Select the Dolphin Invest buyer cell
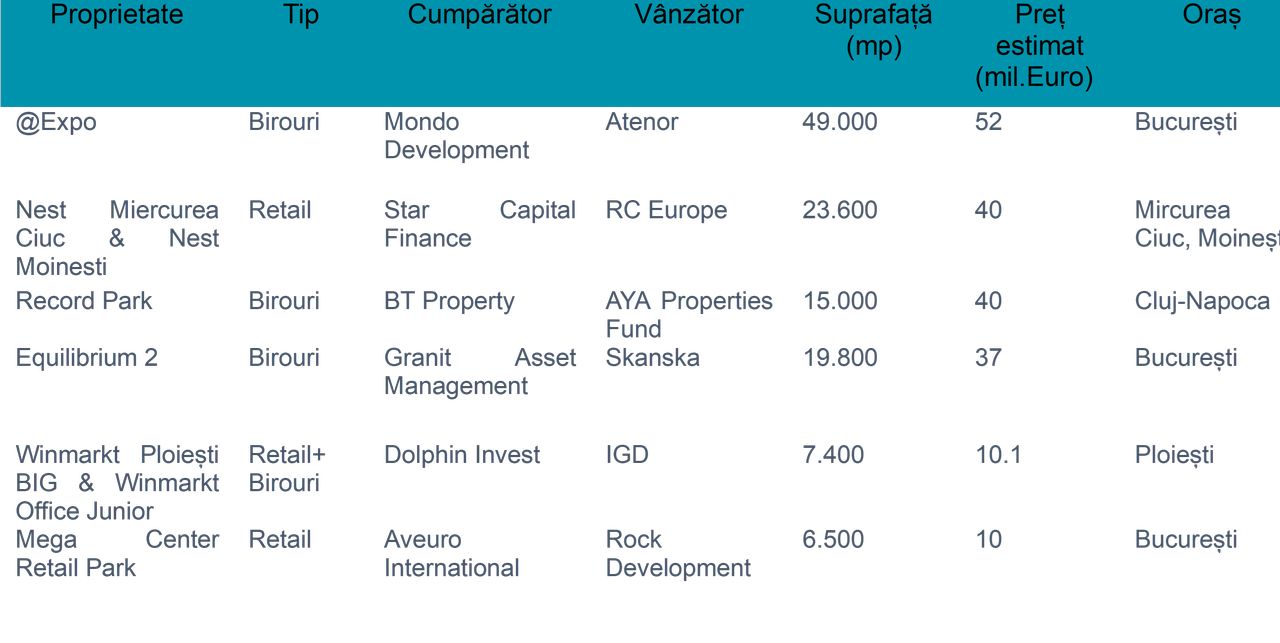This screenshot has width=1280, height=643. click(x=462, y=455)
